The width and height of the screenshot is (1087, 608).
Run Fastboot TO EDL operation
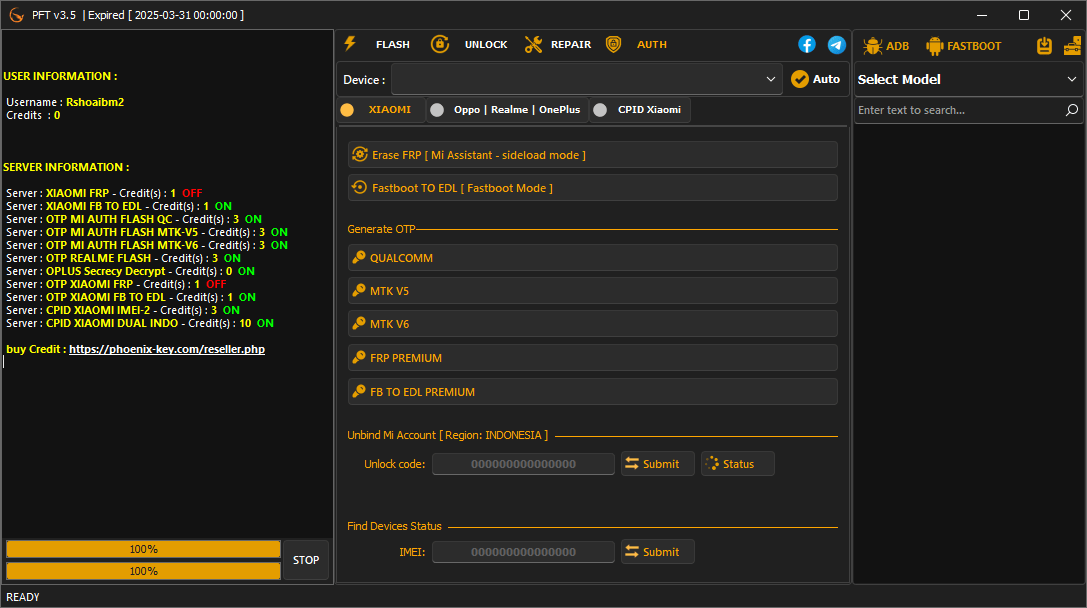click(592, 187)
